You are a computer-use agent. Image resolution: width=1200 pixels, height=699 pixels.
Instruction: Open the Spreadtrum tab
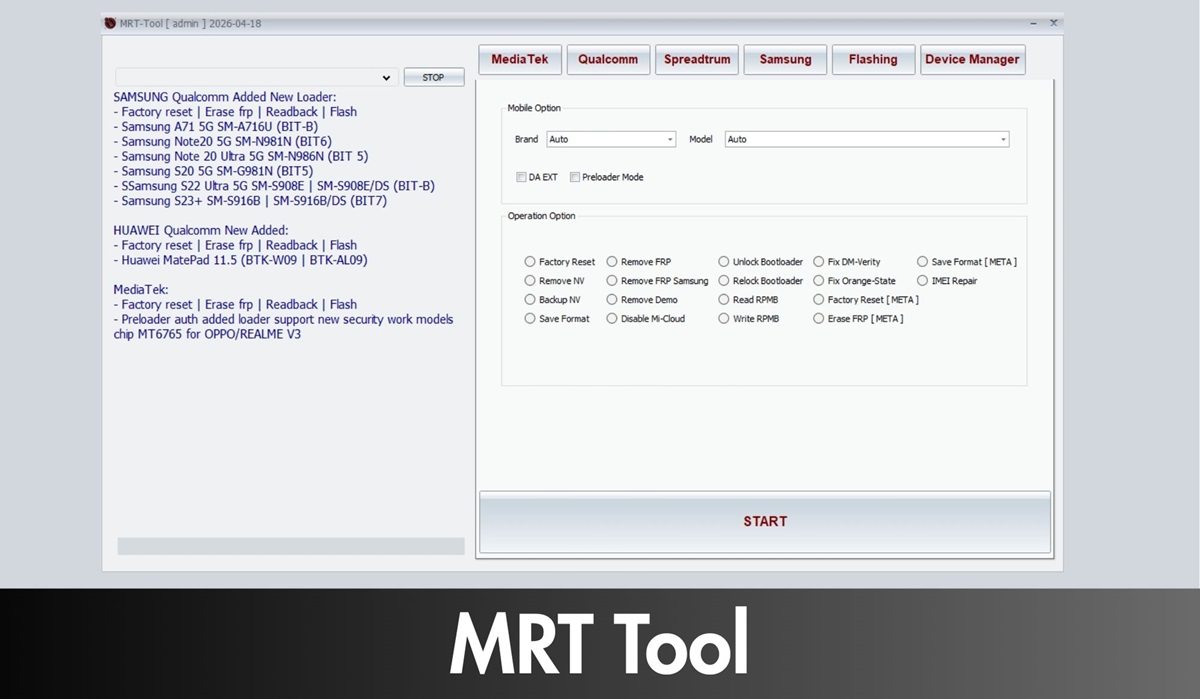[696, 59]
